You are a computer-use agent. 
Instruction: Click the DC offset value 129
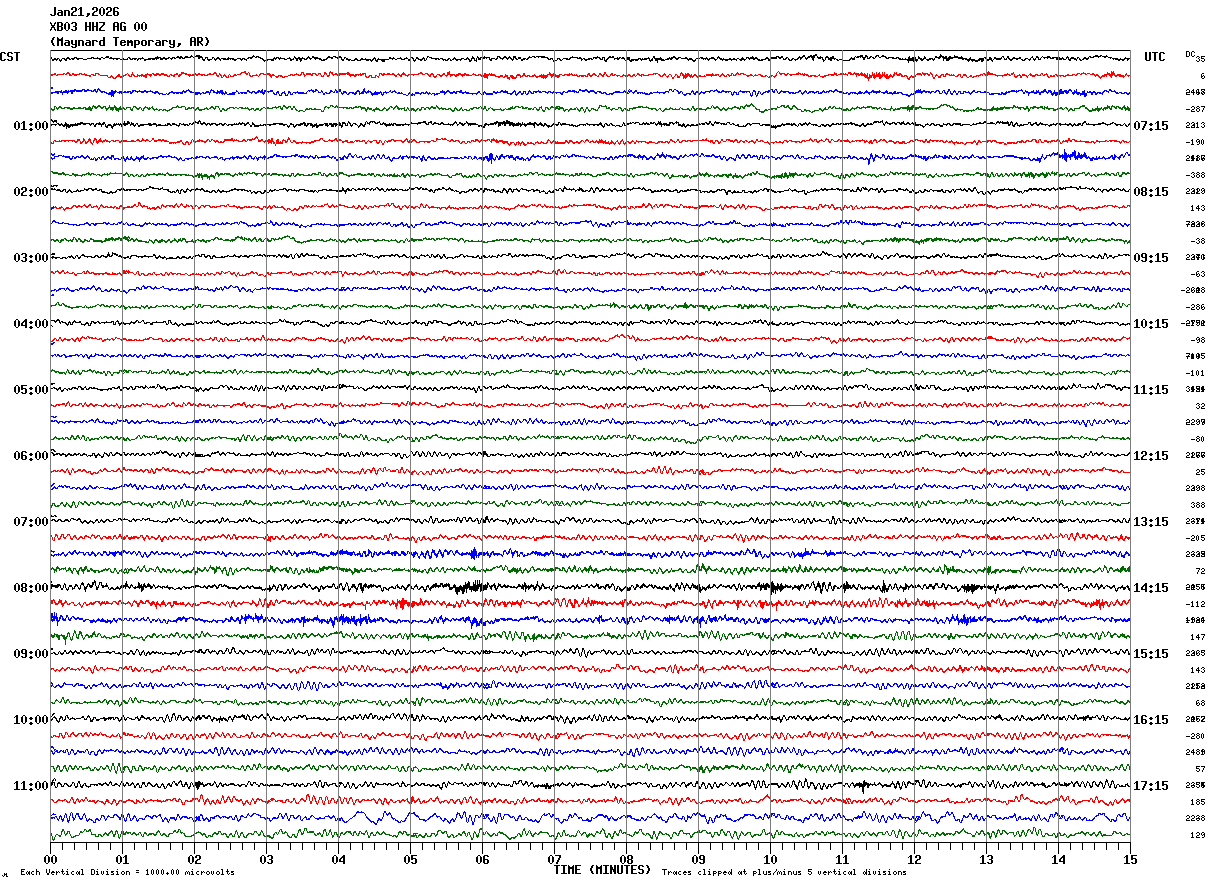(1197, 835)
